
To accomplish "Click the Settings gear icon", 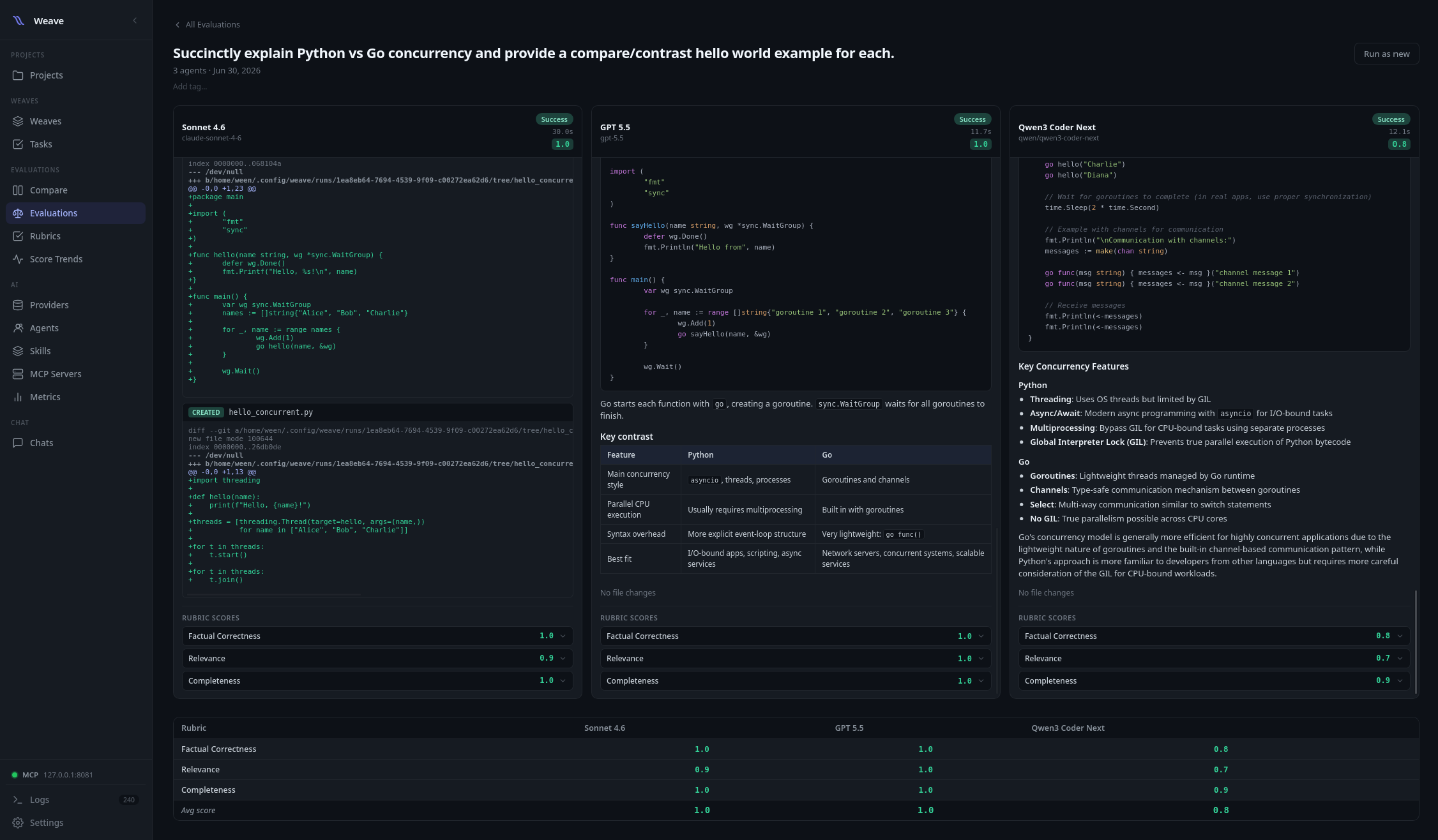I will [x=18, y=823].
